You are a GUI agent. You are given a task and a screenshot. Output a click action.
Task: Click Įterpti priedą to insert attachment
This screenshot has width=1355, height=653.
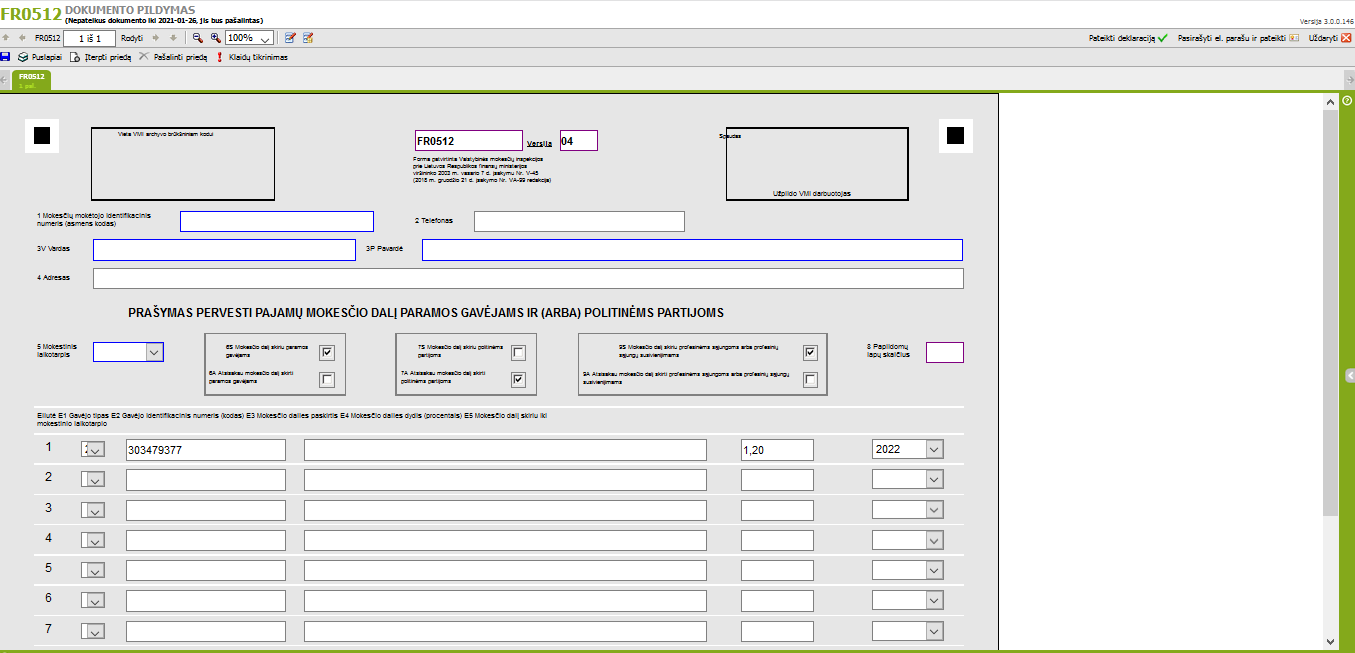[100, 58]
